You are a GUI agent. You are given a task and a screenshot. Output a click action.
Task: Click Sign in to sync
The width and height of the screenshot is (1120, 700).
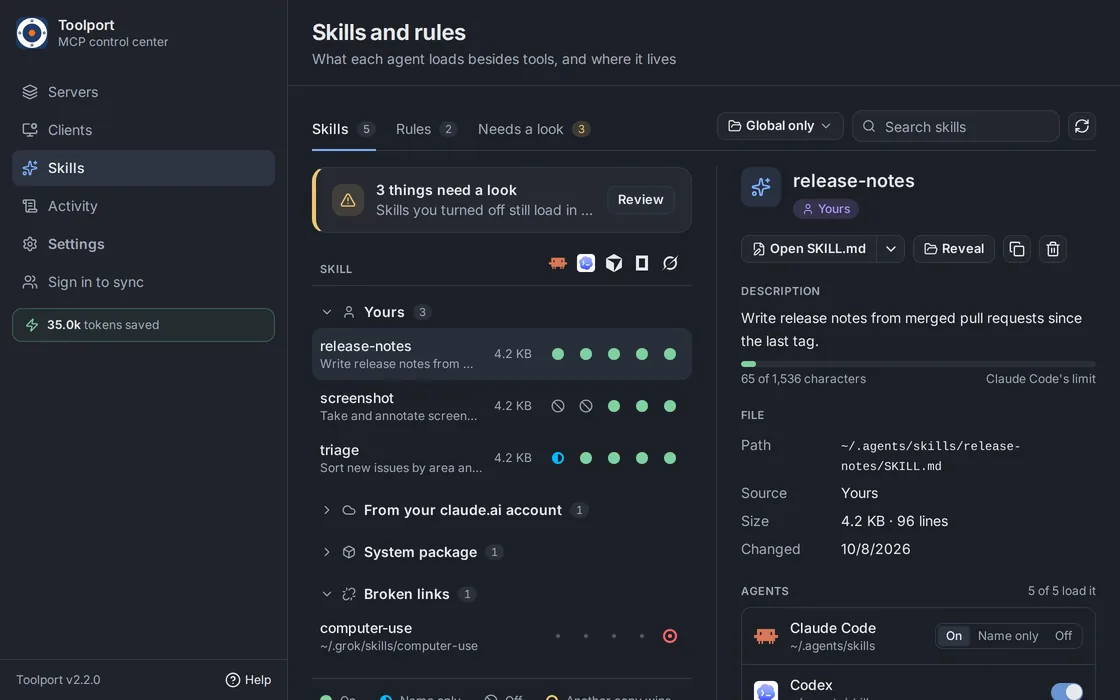click(144, 282)
